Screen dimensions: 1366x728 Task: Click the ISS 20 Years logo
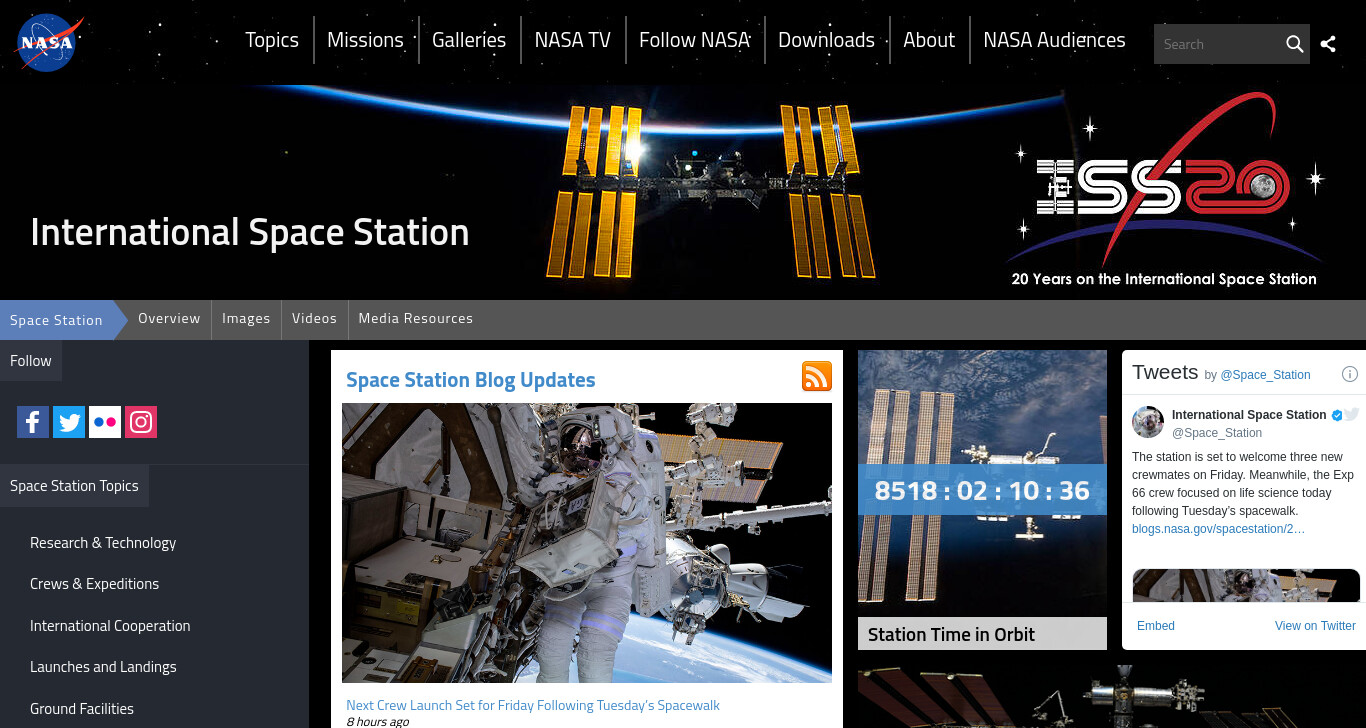click(1166, 190)
